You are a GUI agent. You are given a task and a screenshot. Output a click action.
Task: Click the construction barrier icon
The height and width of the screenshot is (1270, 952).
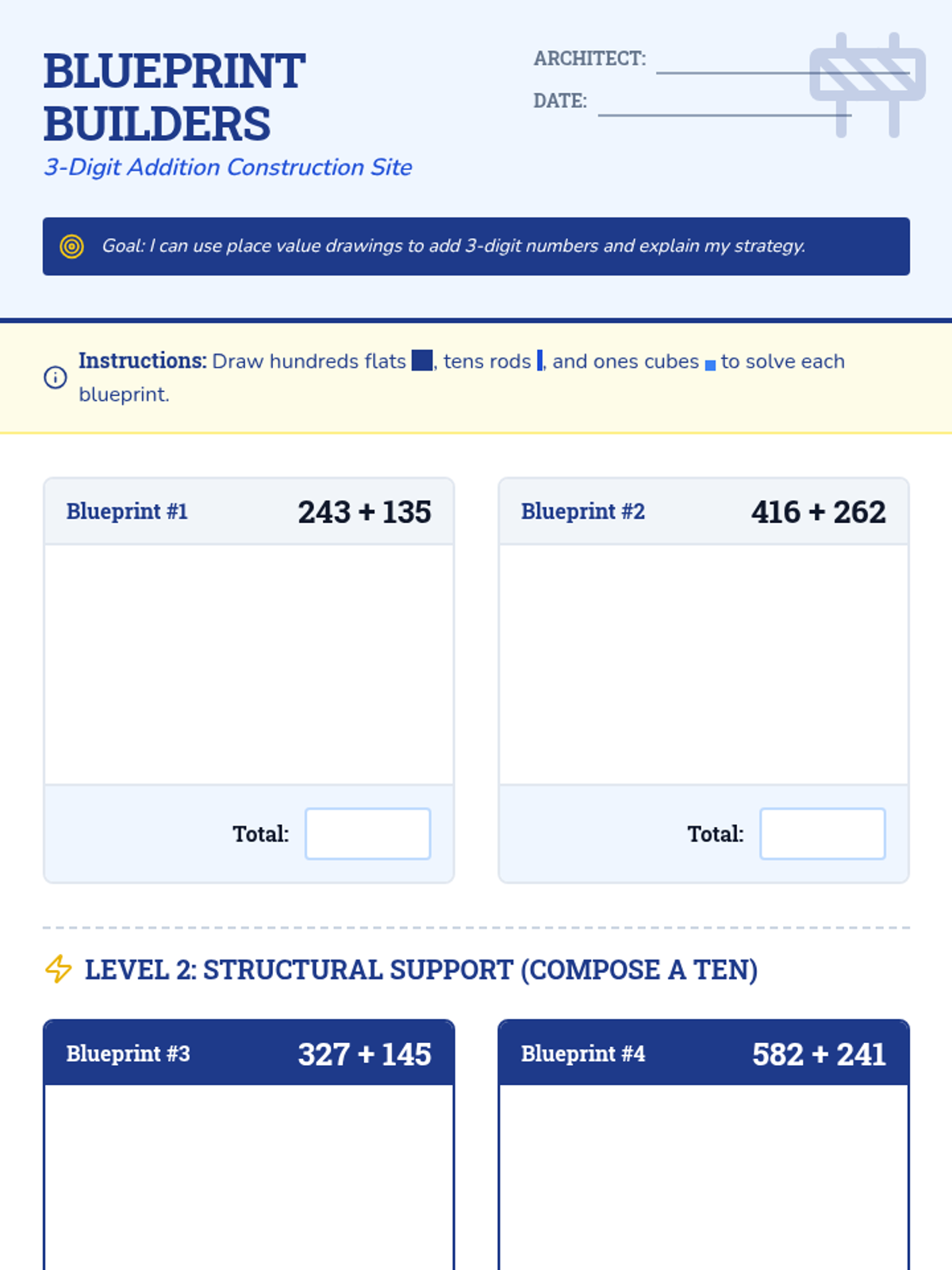pos(867,85)
